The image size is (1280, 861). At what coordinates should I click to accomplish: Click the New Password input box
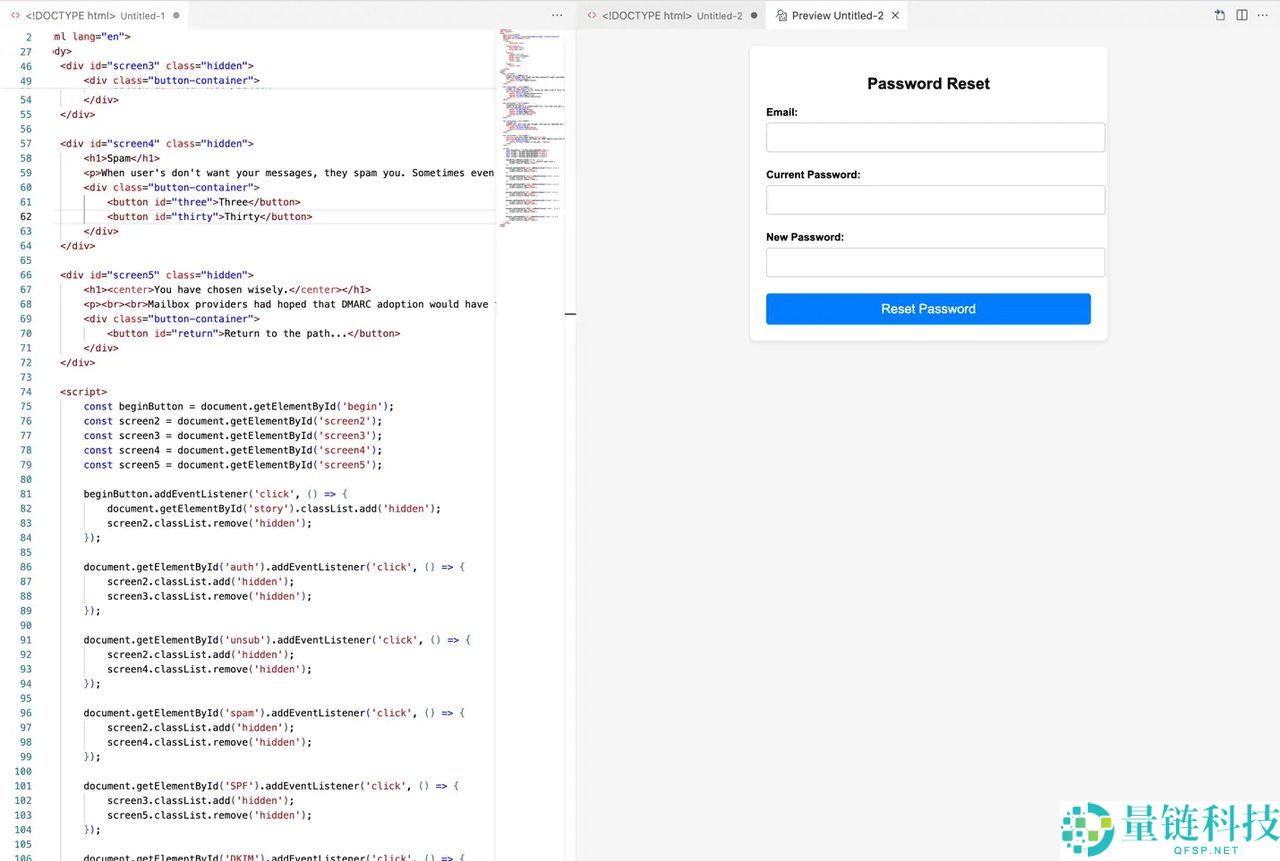pyautogui.click(x=934, y=262)
